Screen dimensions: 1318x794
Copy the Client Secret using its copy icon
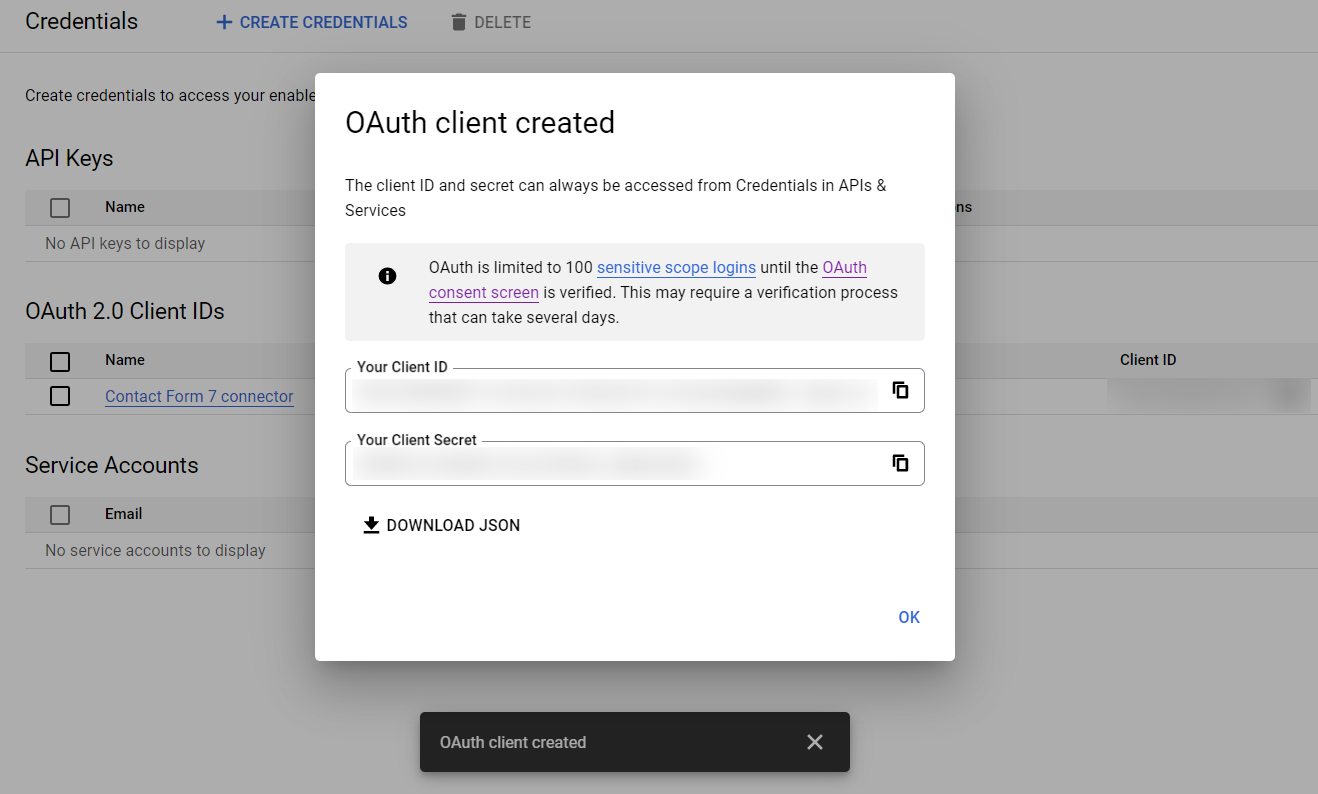tap(900, 463)
